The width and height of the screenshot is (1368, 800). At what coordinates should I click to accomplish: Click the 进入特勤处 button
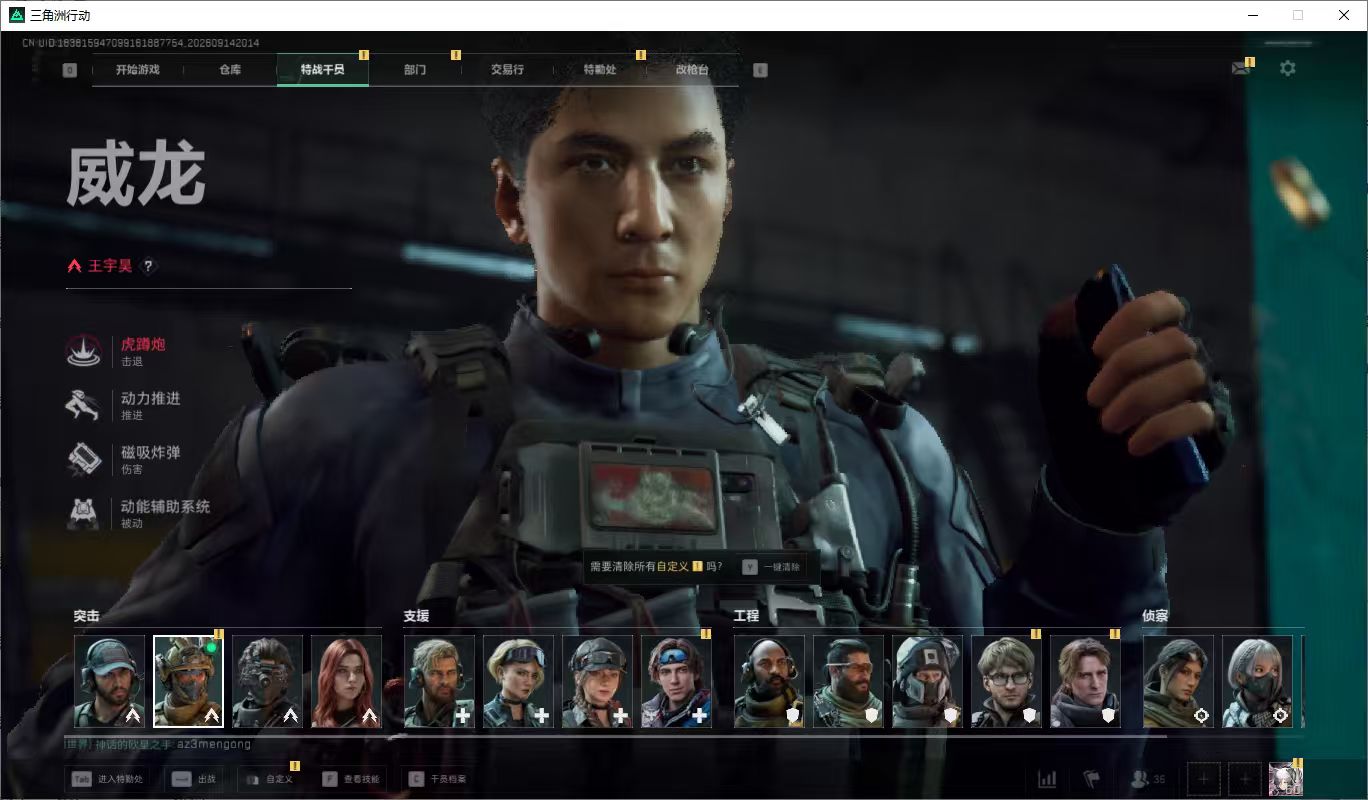107,779
